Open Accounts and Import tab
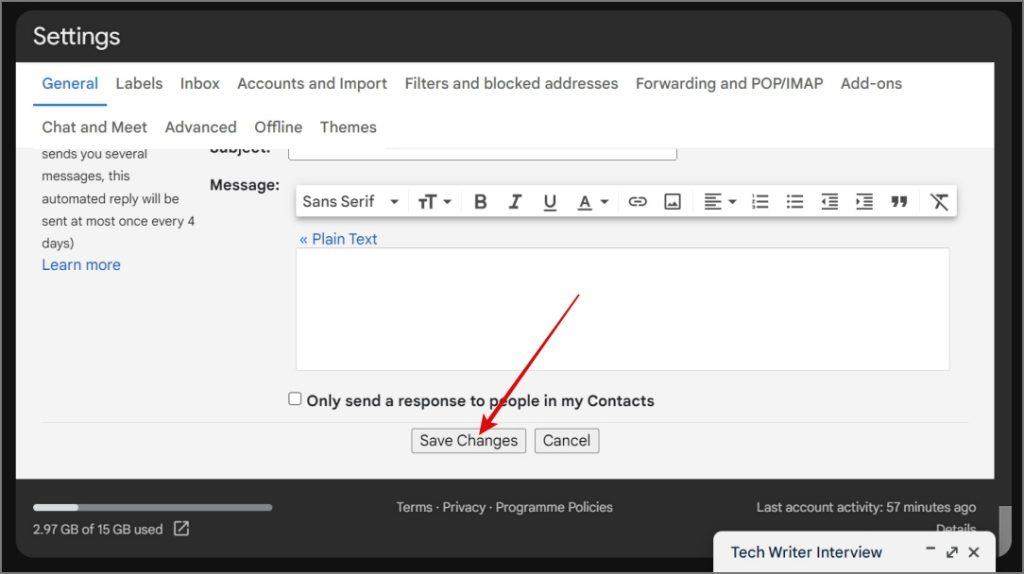 click(312, 84)
